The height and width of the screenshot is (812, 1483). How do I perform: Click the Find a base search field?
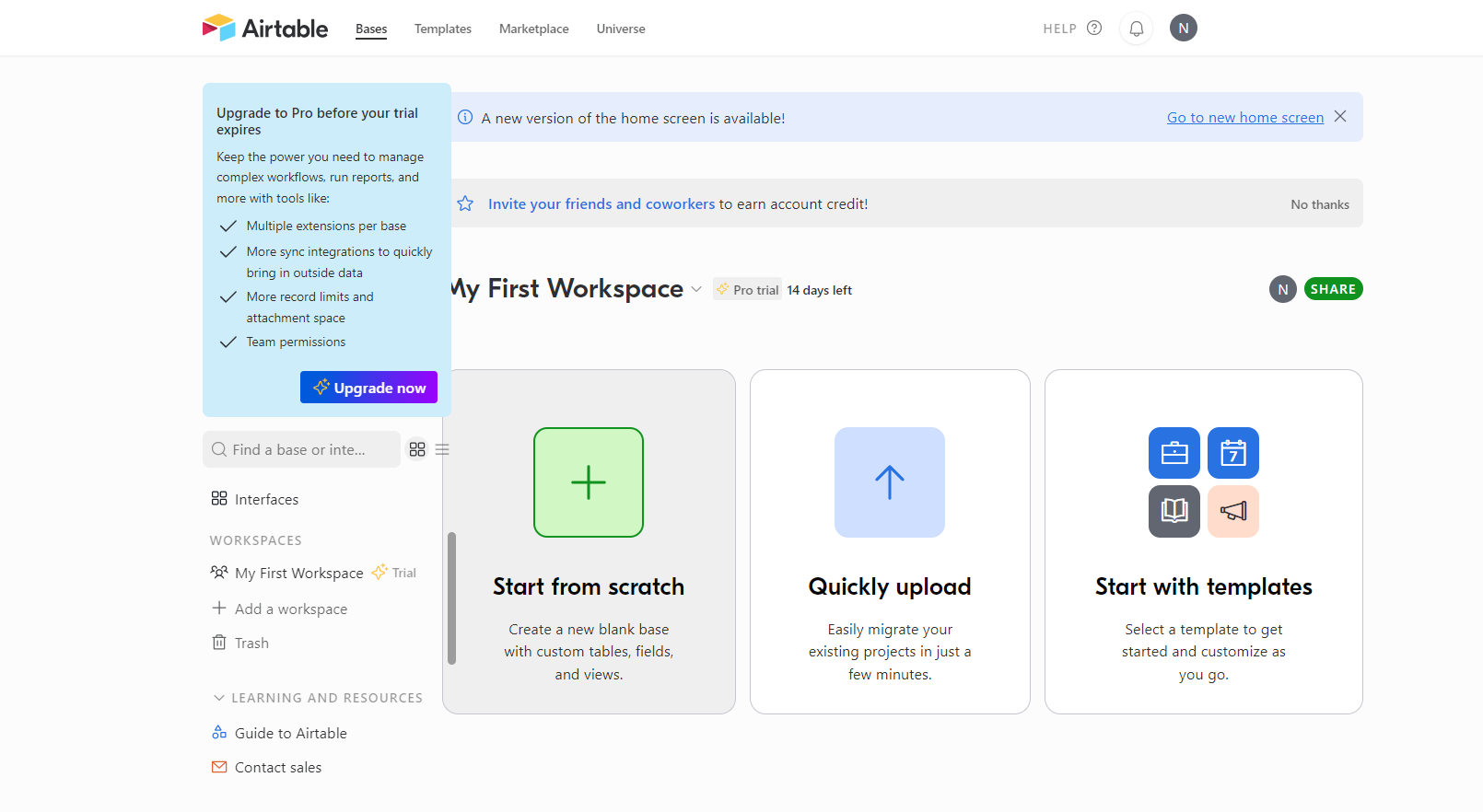(x=301, y=449)
